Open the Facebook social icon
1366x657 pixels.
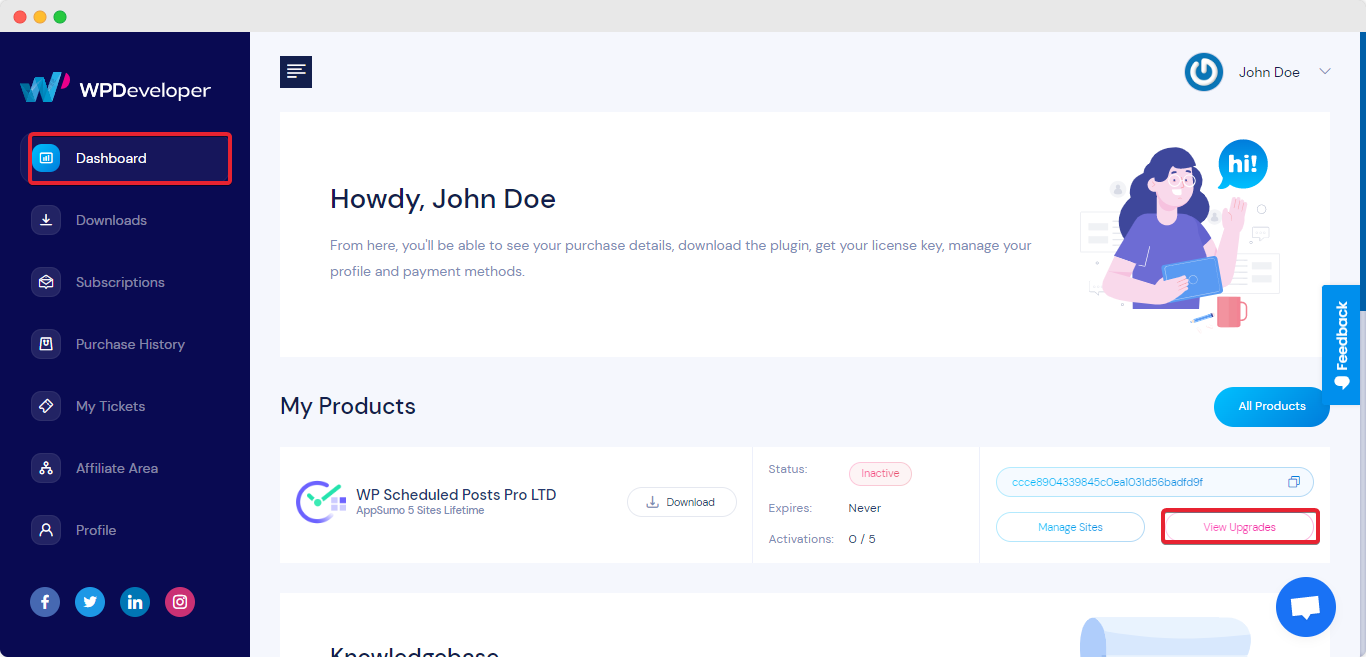click(45, 602)
